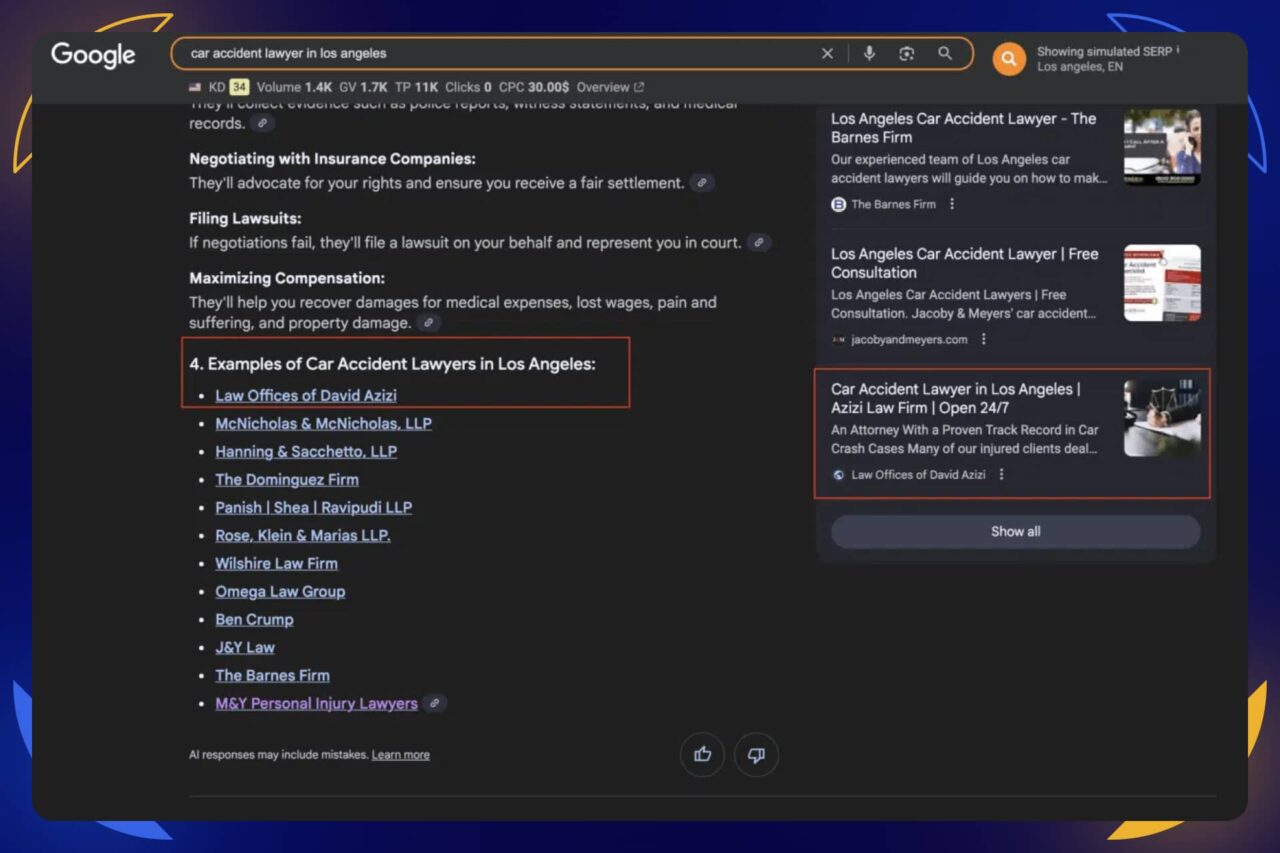
Task: Click the Showing simulated SERP info icon
Action: point(1178,50)
